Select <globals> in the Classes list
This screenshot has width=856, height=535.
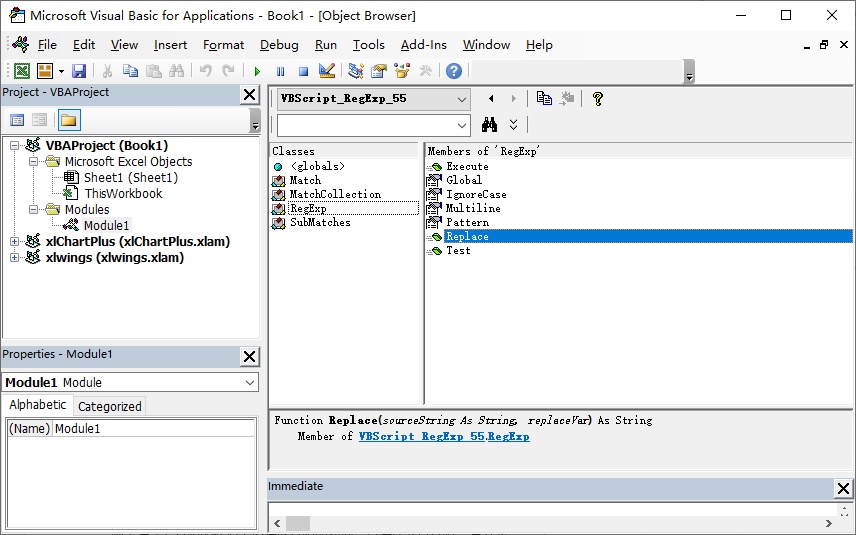pos(317,167)
